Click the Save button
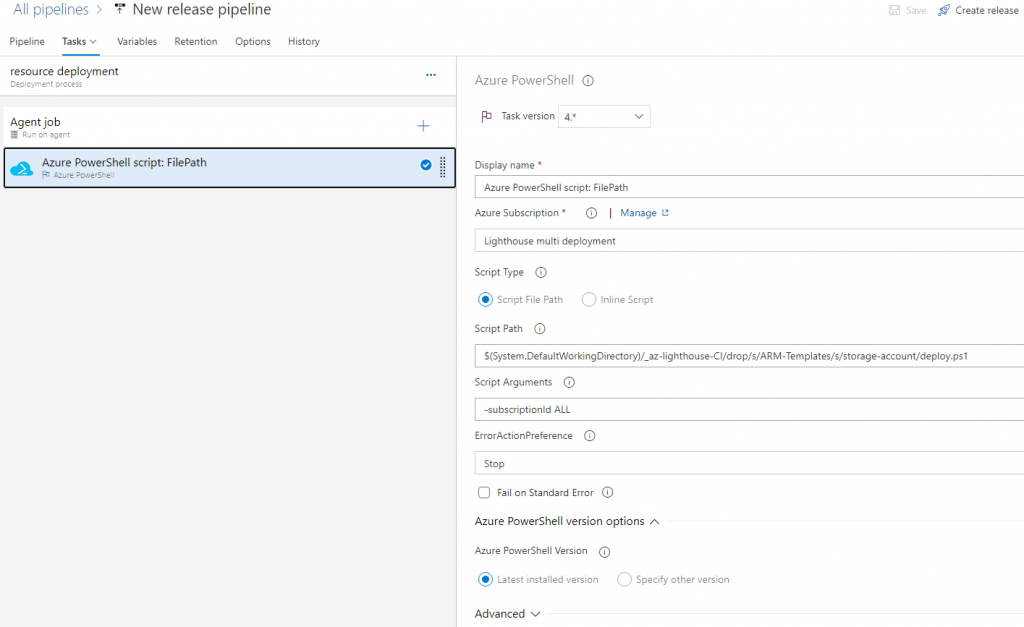1024x627 pixels. pos(908,10)
